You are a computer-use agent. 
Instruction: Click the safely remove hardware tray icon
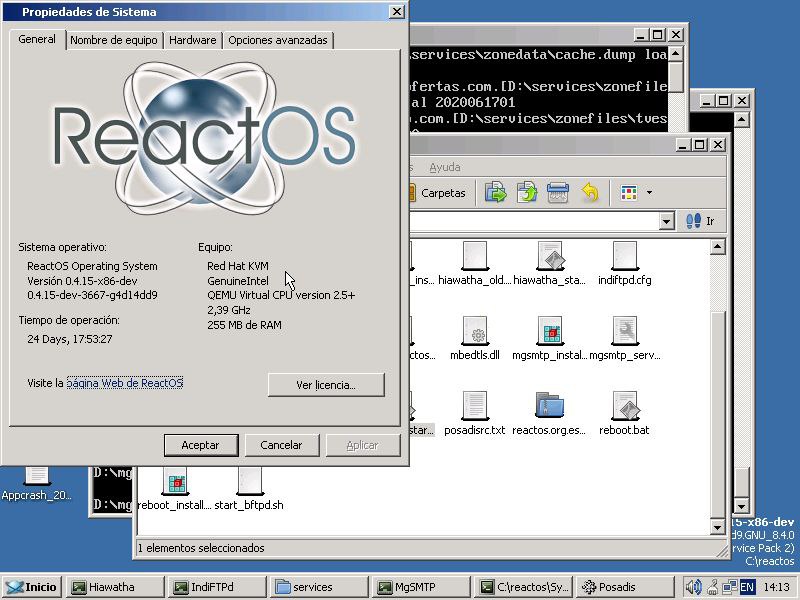(713, 587)
